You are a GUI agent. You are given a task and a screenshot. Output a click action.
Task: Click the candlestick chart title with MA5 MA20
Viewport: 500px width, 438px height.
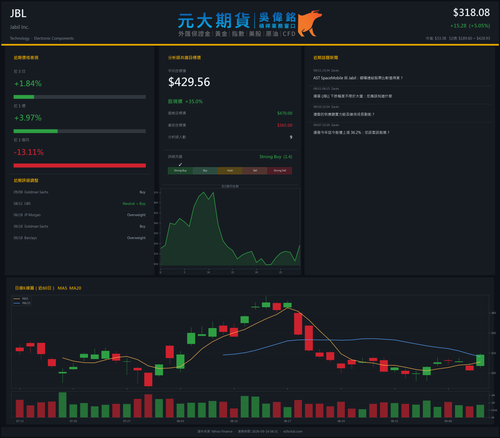click(x=48, y=288)
